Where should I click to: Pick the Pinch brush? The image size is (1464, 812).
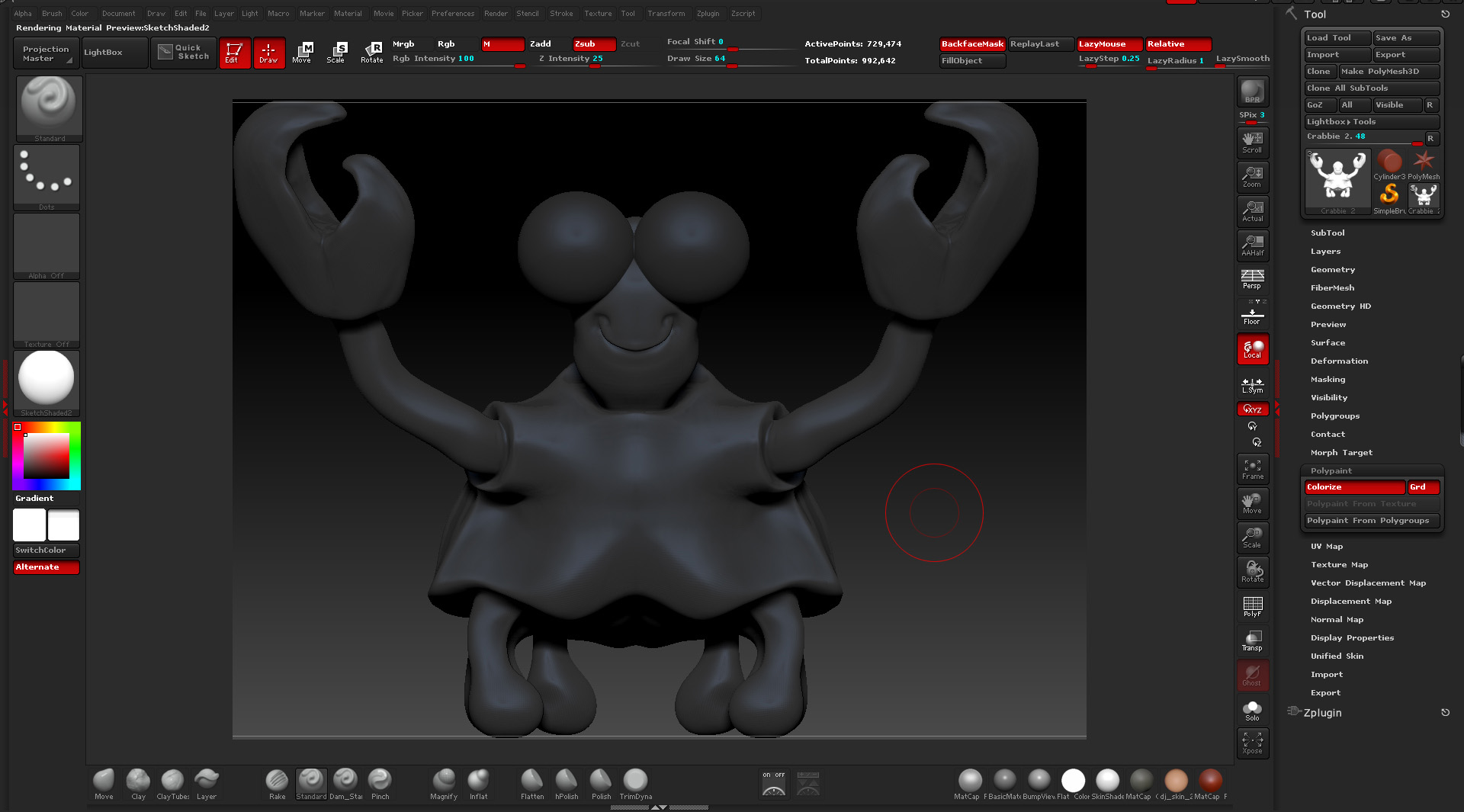pos(380,784)
